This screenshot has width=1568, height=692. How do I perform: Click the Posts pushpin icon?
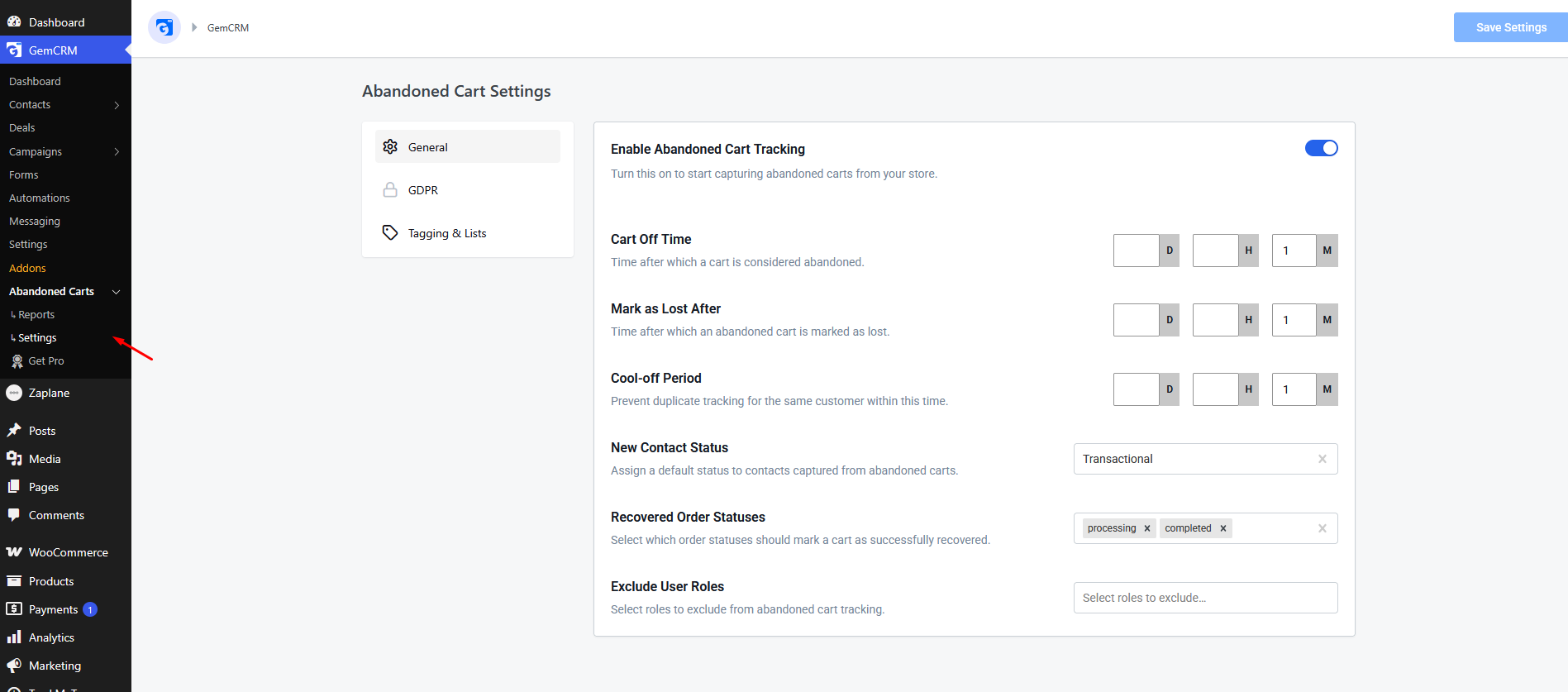click(x=14, y=430)
